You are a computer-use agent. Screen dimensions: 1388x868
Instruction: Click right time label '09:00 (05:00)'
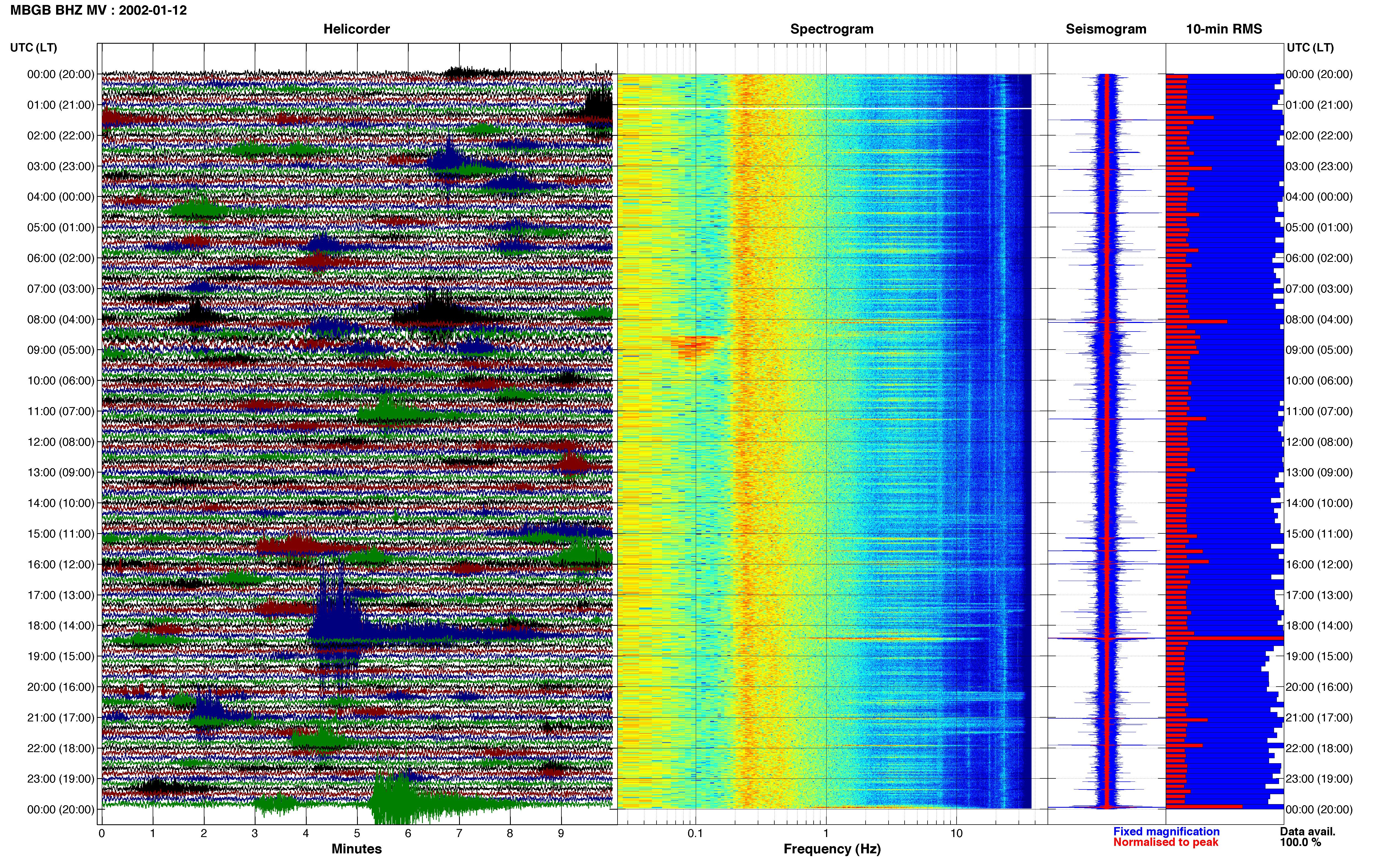1319,350
